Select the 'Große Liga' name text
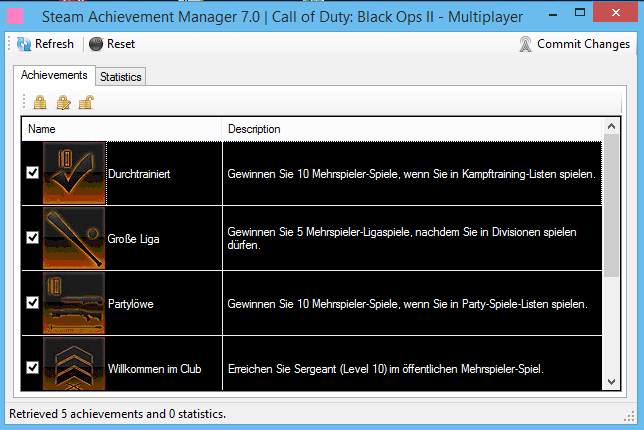644x430 pixels. coord(133,239)
